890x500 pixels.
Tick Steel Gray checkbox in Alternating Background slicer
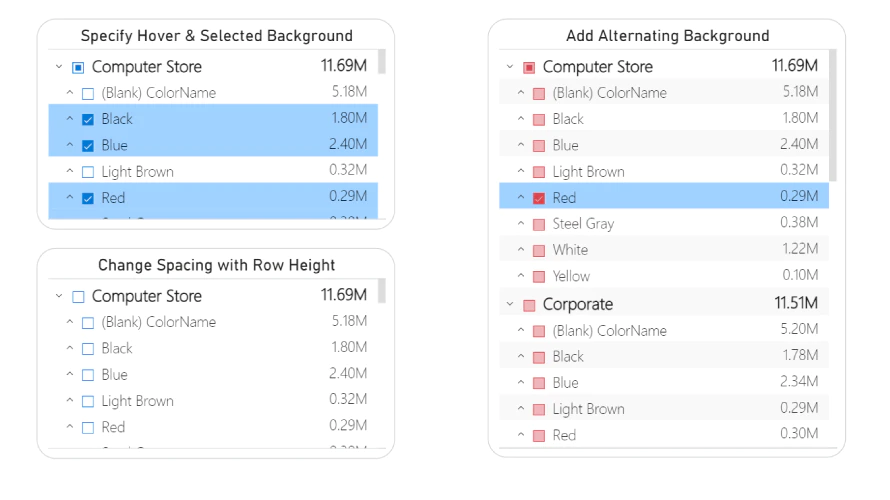pos(539,224)
